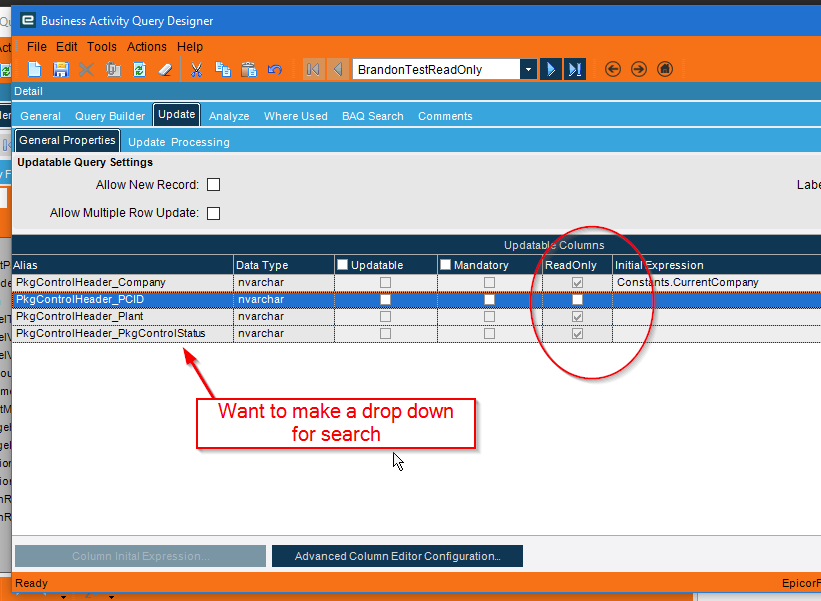Viewport: 821px width, 601px height.
Task: Sort by the Alias column header
Action: (123, 265)
